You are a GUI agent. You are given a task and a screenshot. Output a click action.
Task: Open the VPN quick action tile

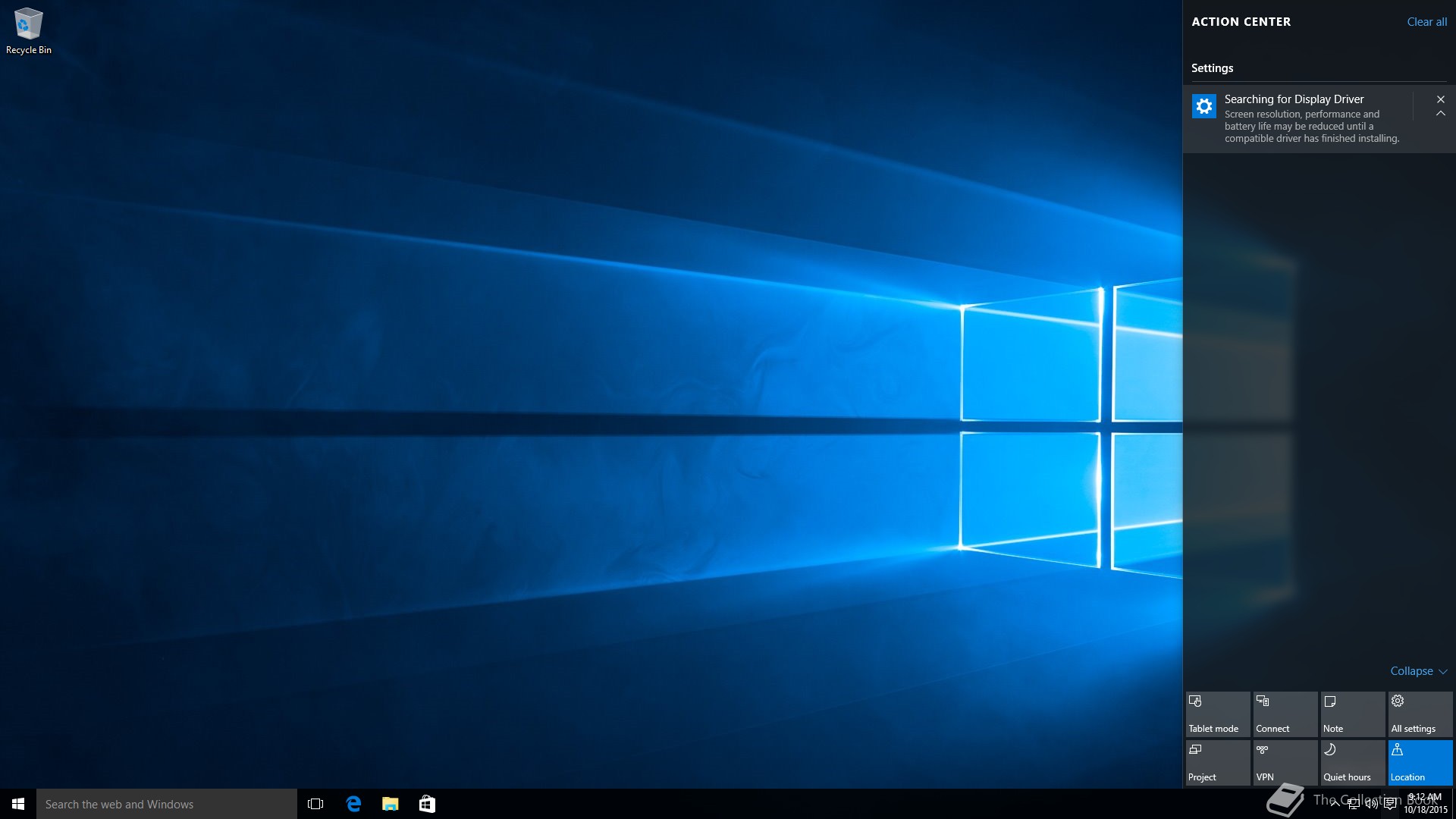(x=1285, y=762)
